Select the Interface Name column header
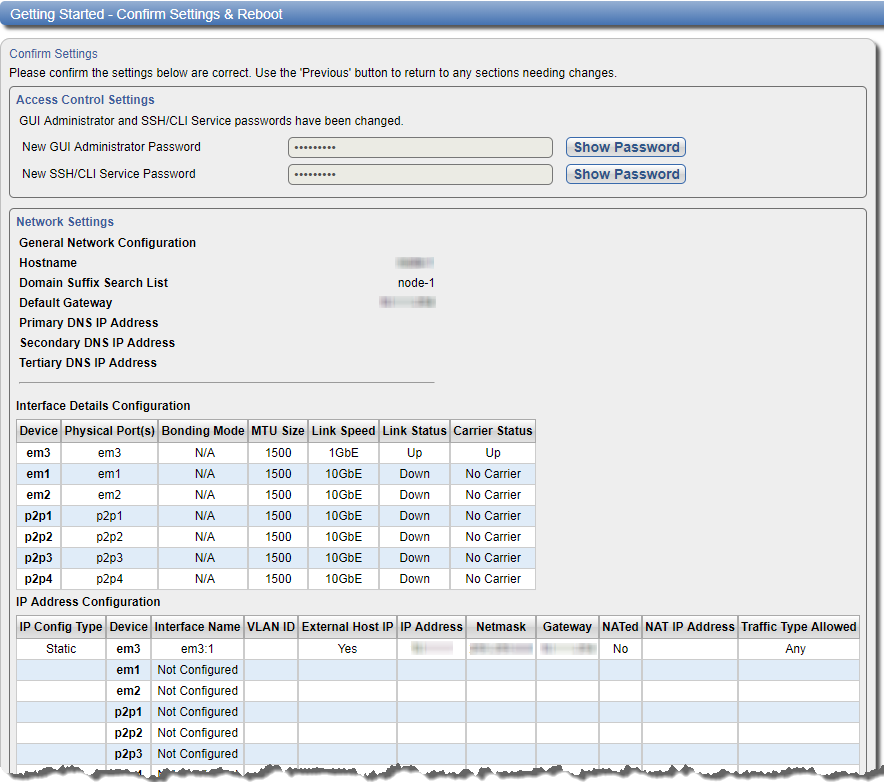Screen dimensions: 884x782 click(197, 627)
